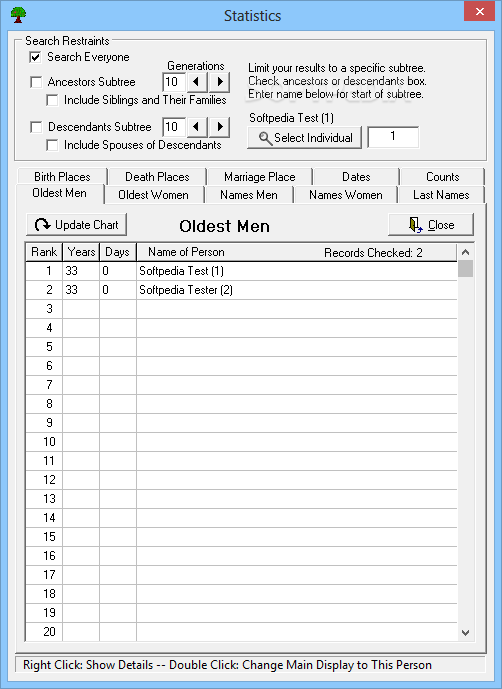
Task: Open the Names Men tab
Action: 249,195
